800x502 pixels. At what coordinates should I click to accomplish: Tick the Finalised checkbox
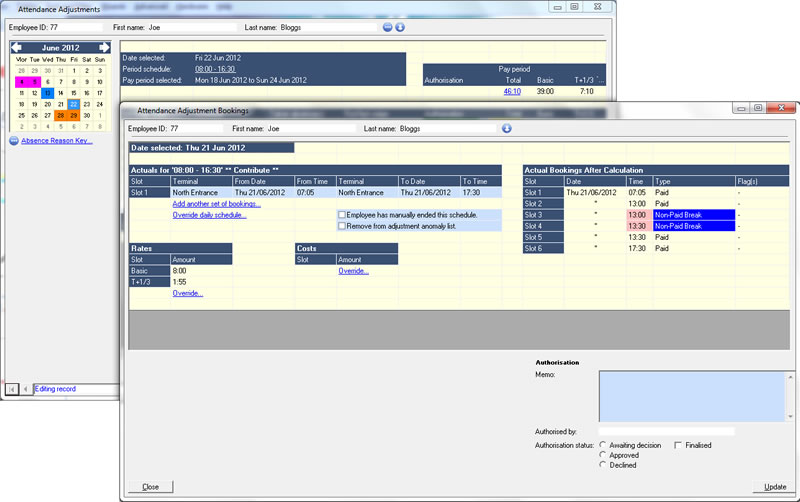(x=679, y=445)
